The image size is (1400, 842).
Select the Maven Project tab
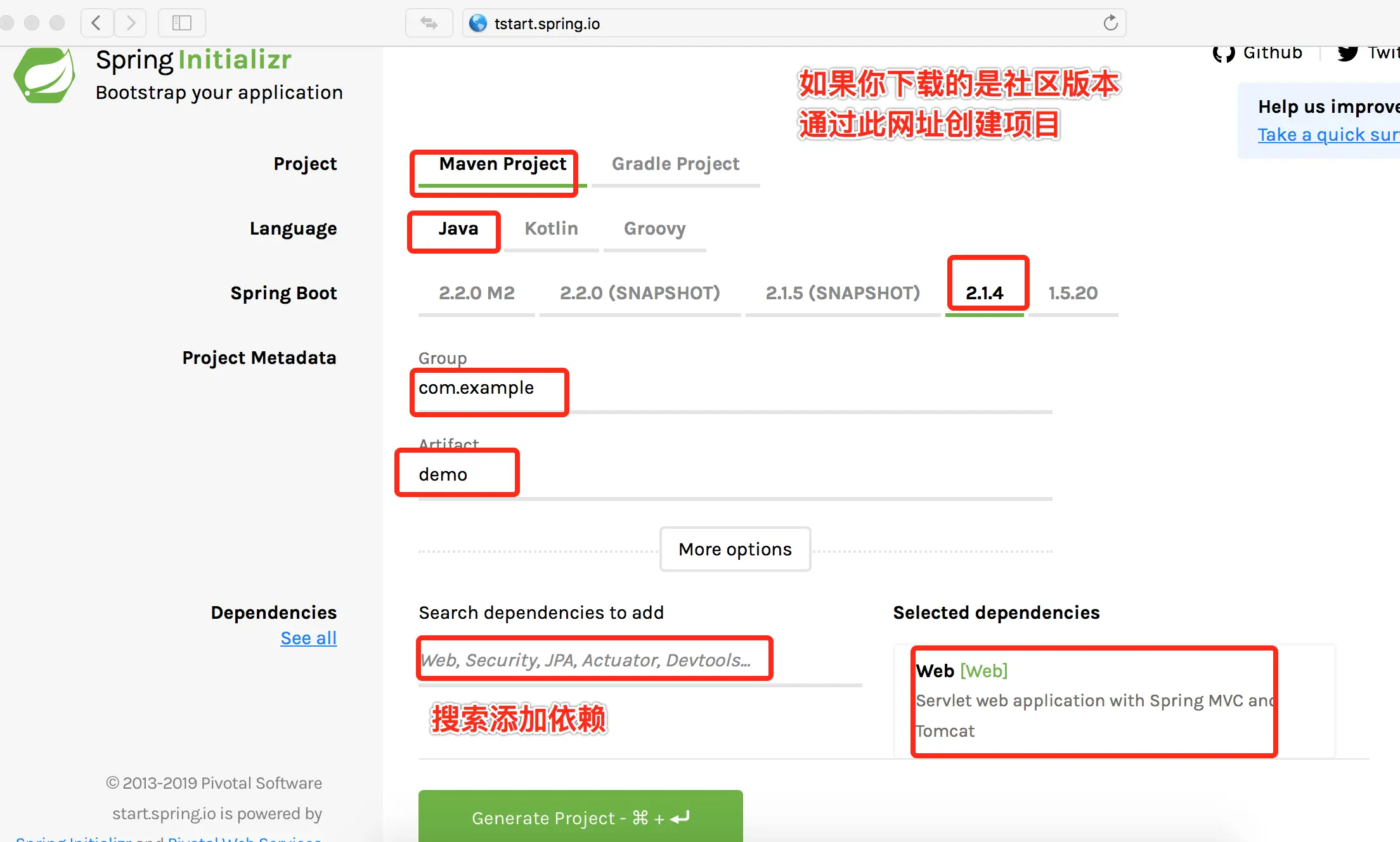pos(502,164)
